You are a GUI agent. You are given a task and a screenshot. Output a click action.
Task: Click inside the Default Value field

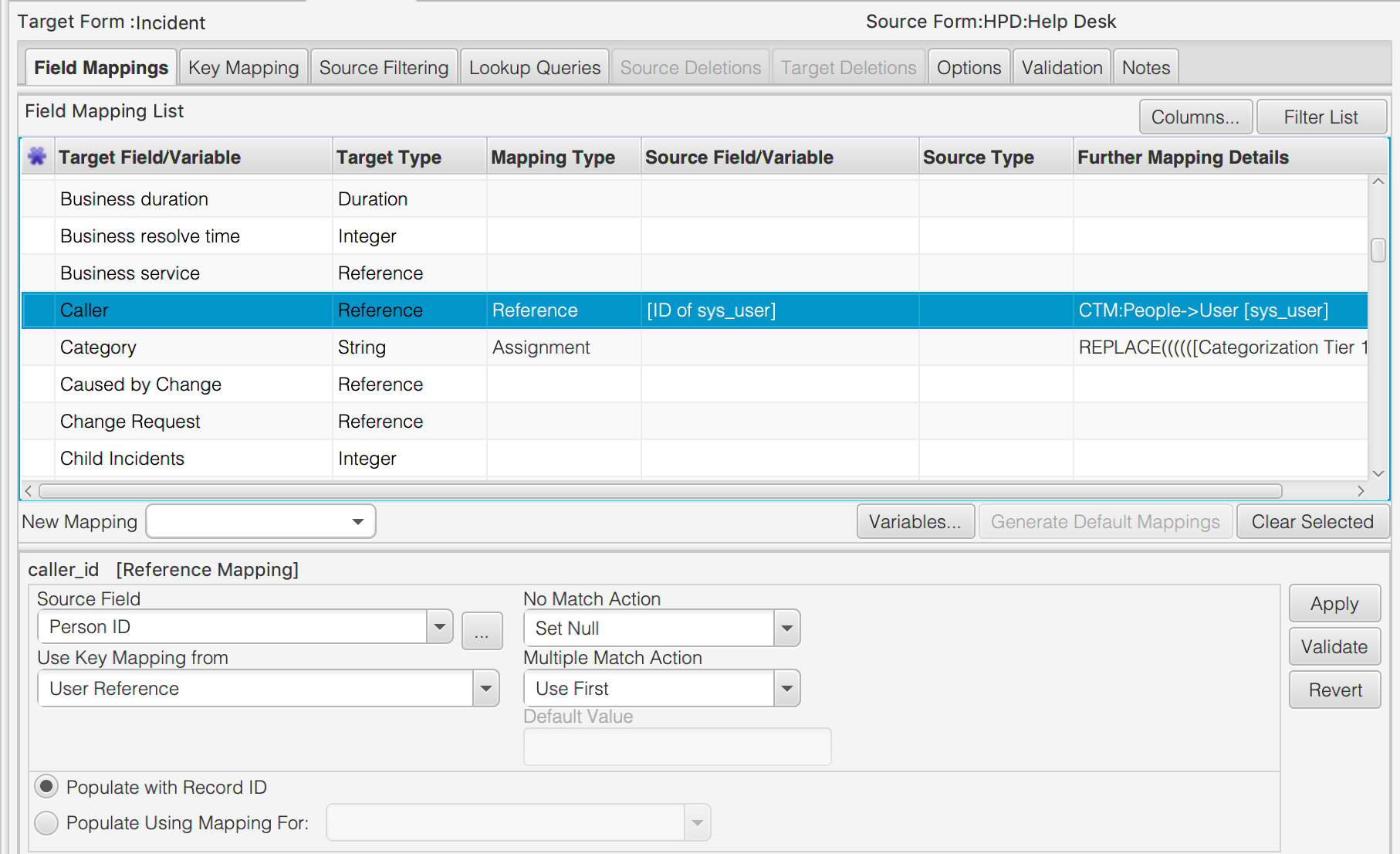(x=677, y=746)
